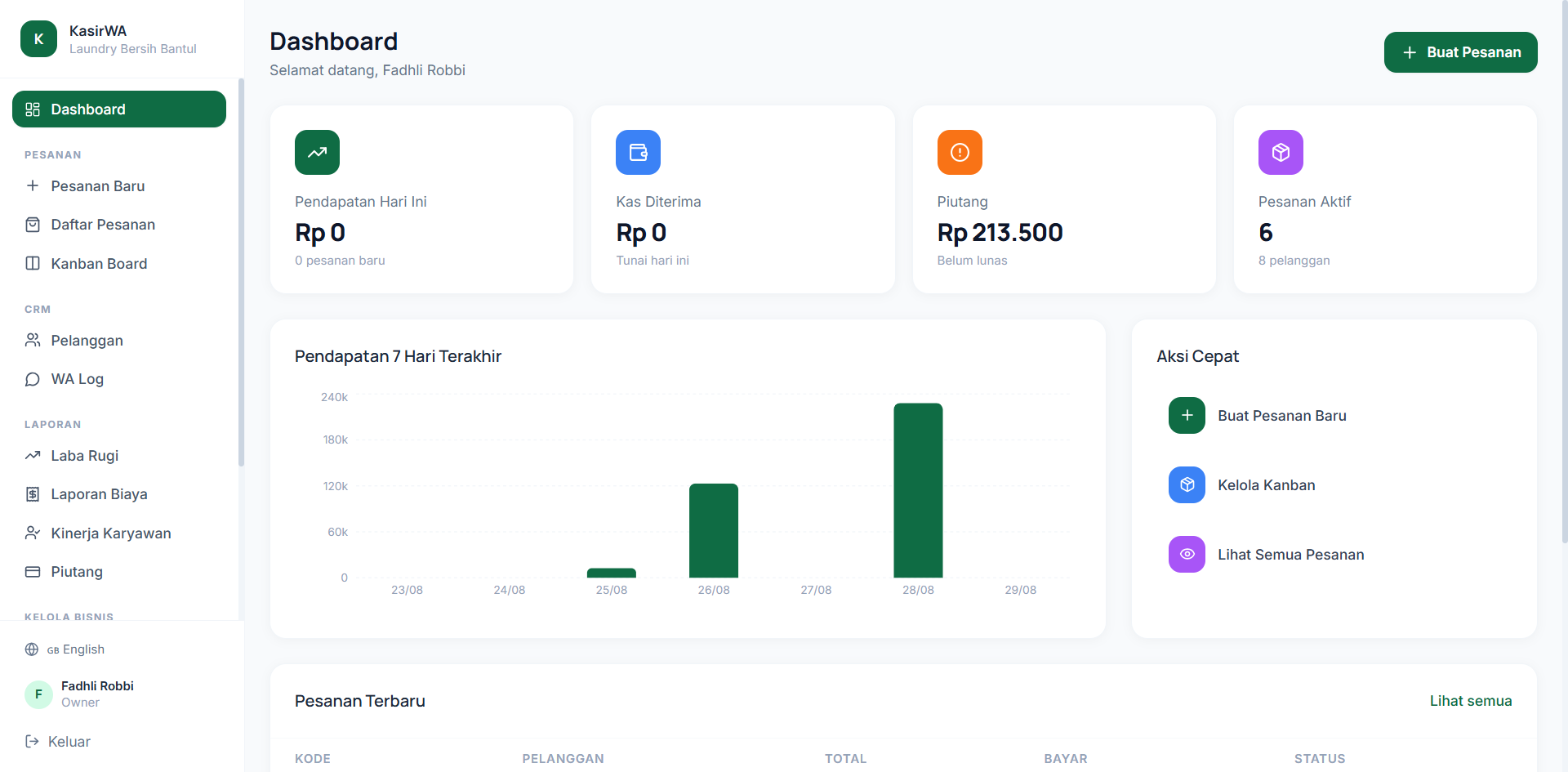Click the orange Piutang alert icon
The height and width of the screenshot is (772, 1568).
[x=960, y=152]
